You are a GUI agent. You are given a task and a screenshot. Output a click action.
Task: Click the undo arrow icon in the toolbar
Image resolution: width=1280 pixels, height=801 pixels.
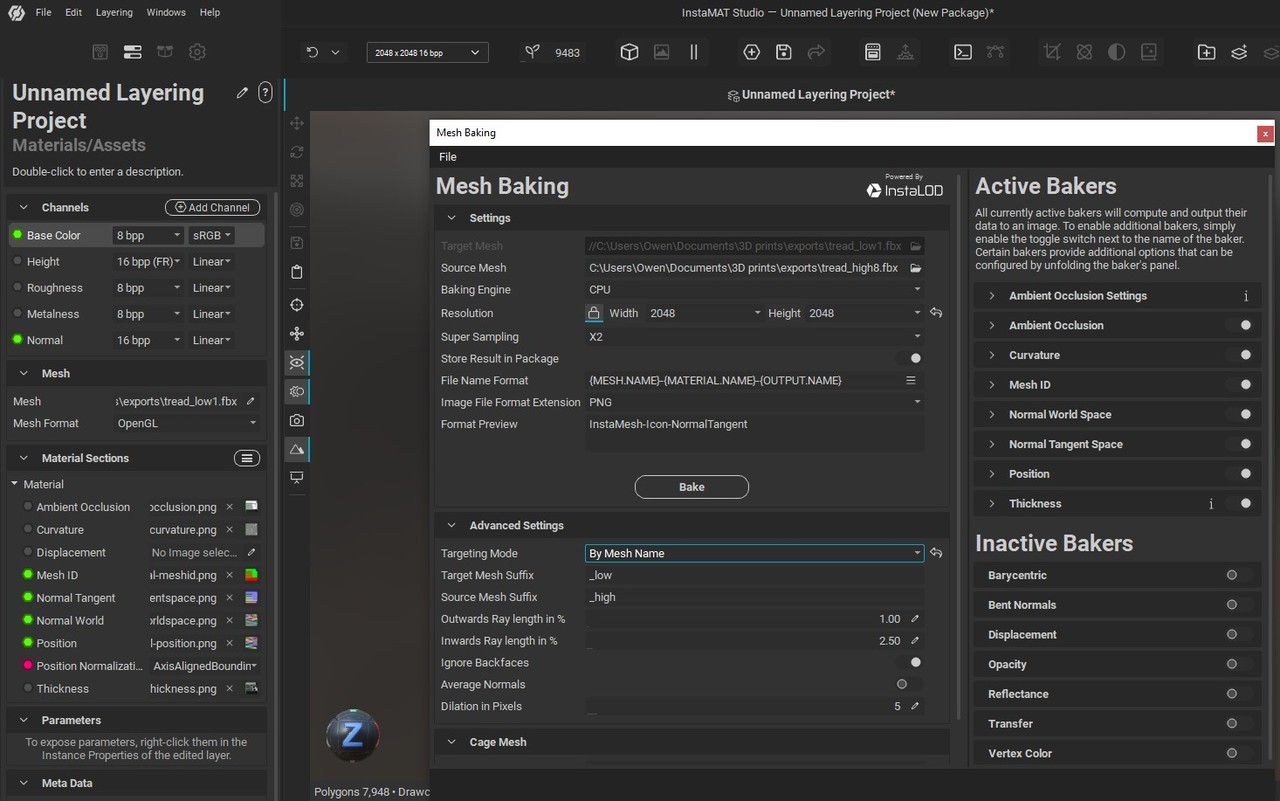coord(312,52)
